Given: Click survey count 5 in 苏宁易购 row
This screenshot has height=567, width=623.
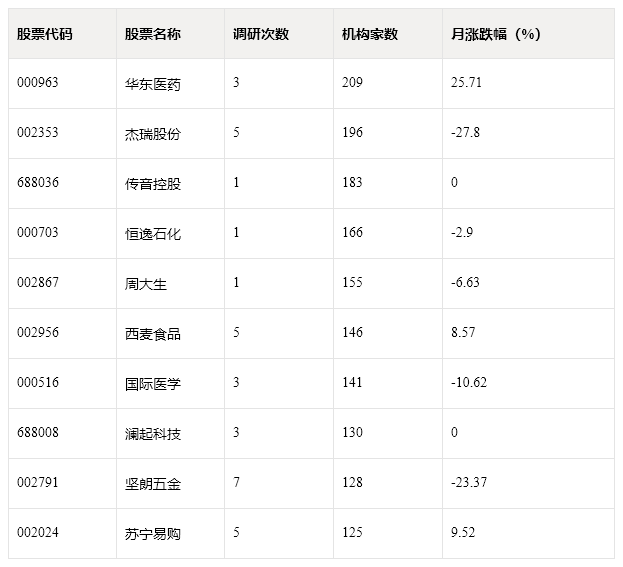Looking at the screenshot, I should click(x=236, y=532).
